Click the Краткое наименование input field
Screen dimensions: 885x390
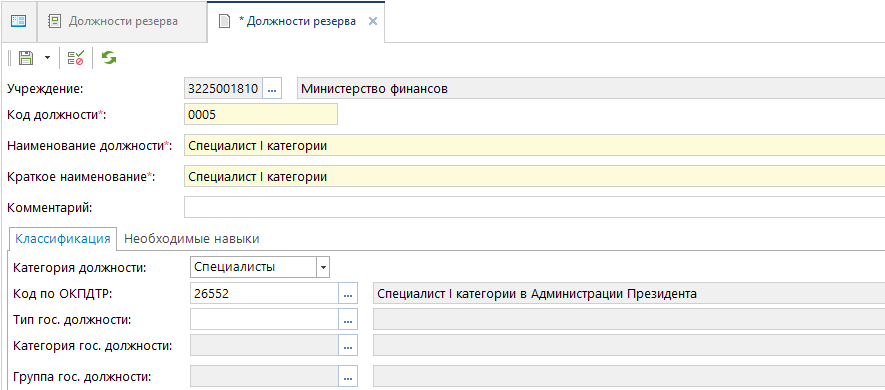pos(534,177)
